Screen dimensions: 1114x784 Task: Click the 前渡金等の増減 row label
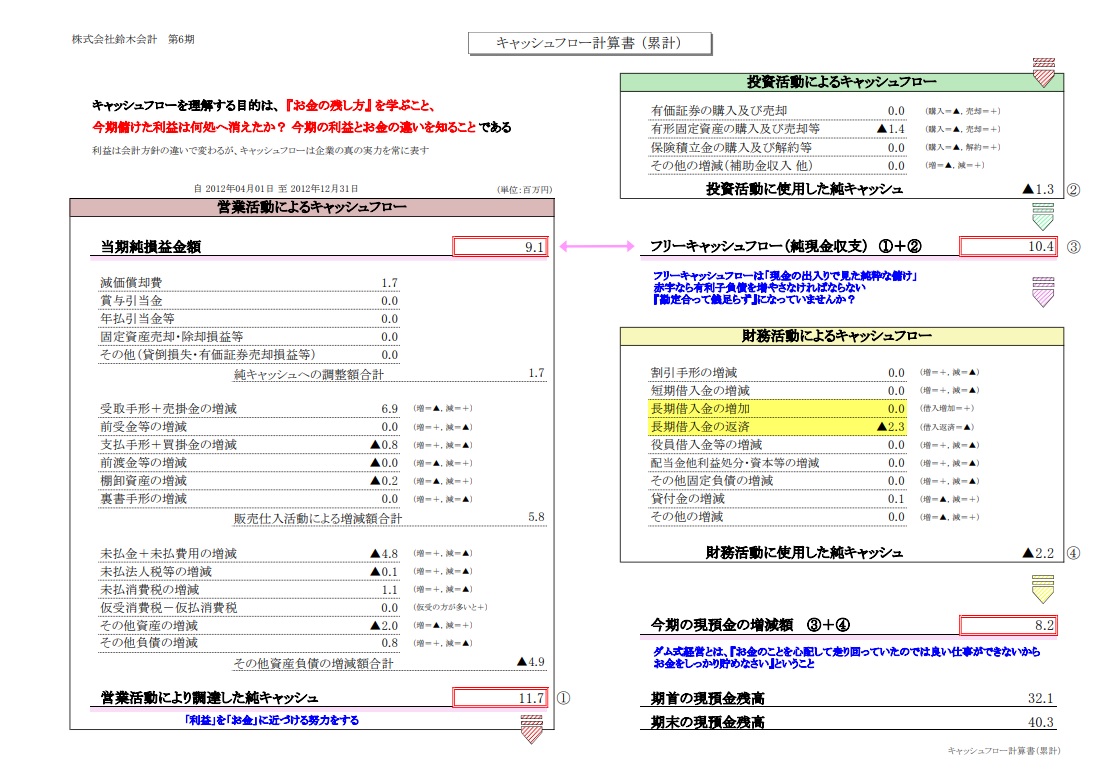tap(144, 462)
